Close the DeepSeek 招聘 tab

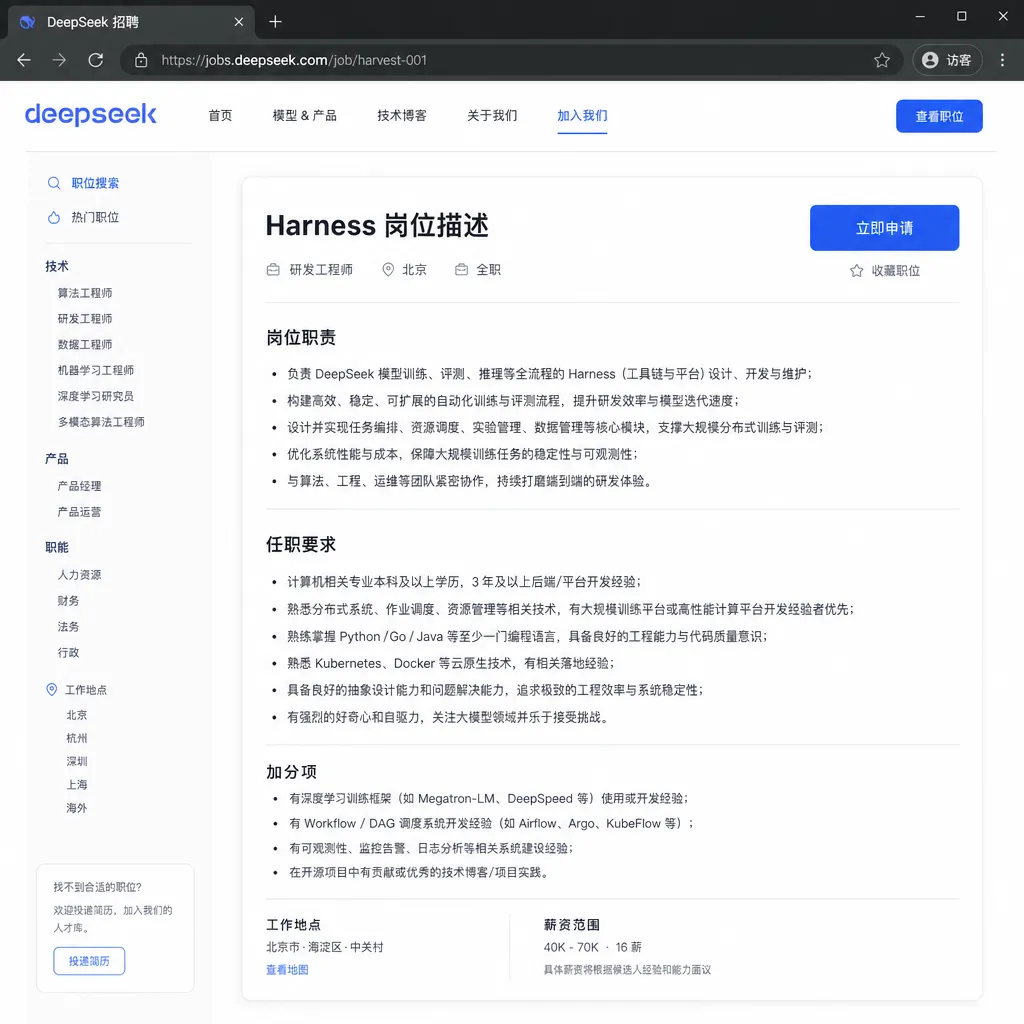[x=239, y=22]
